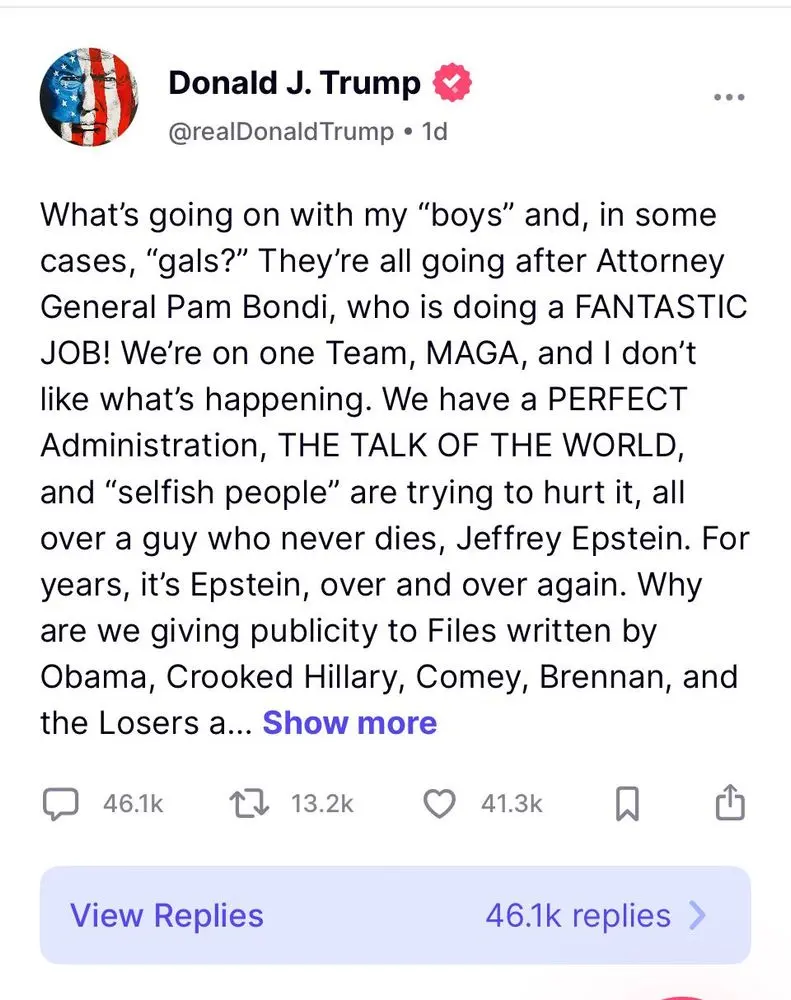The image size is (791, 1000).
Task: Click the speech bubble reply icon
Action: (62, 803)
